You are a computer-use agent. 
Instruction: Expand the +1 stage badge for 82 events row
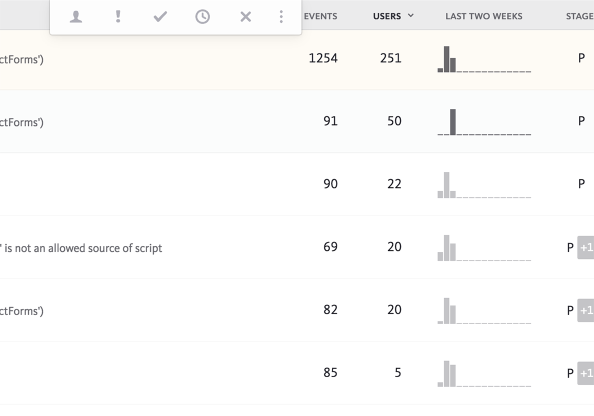click(x=586, y=310)
